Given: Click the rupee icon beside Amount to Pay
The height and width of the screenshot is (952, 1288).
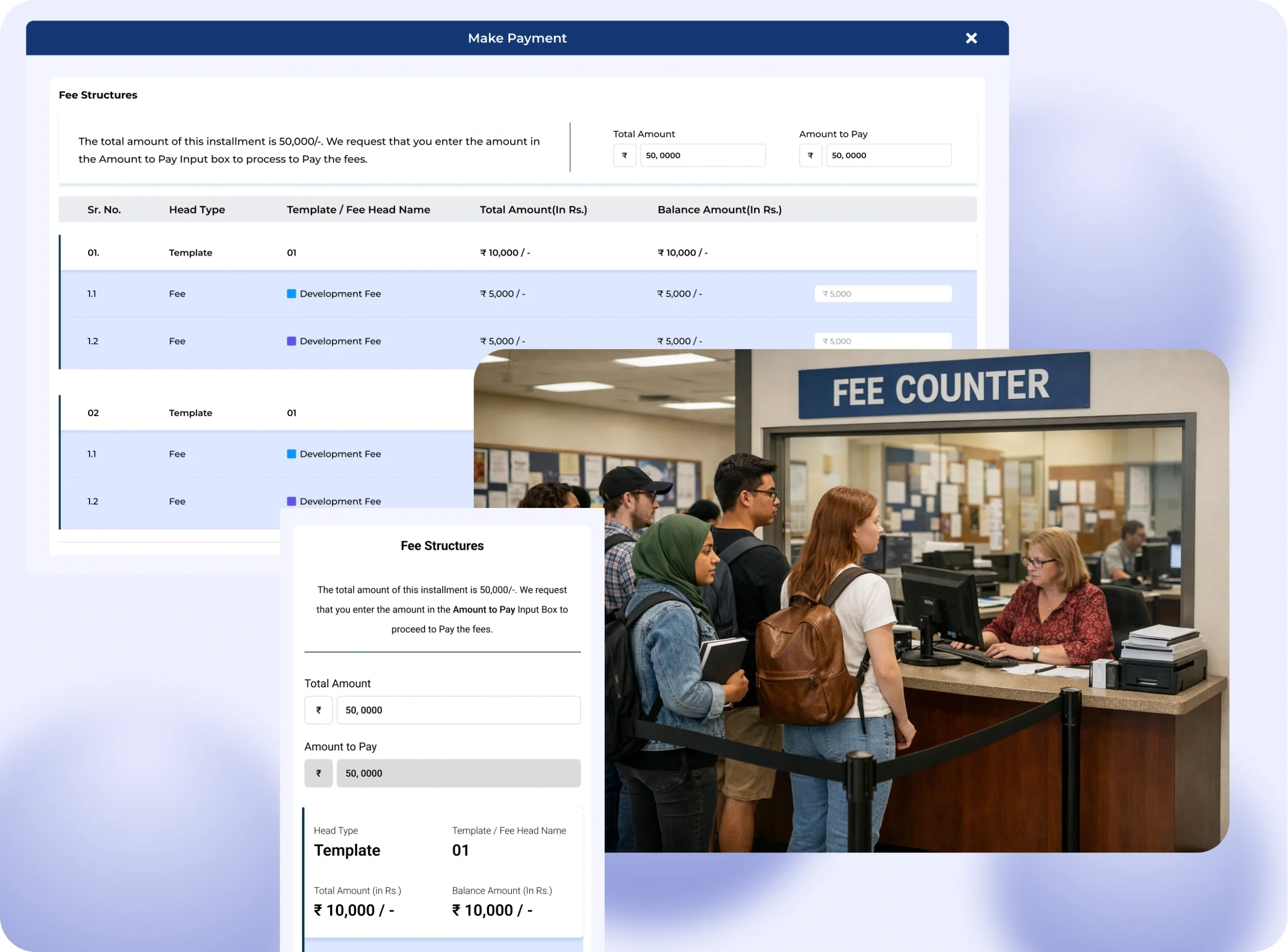Looking at the screenshot, I should [810, 155].
